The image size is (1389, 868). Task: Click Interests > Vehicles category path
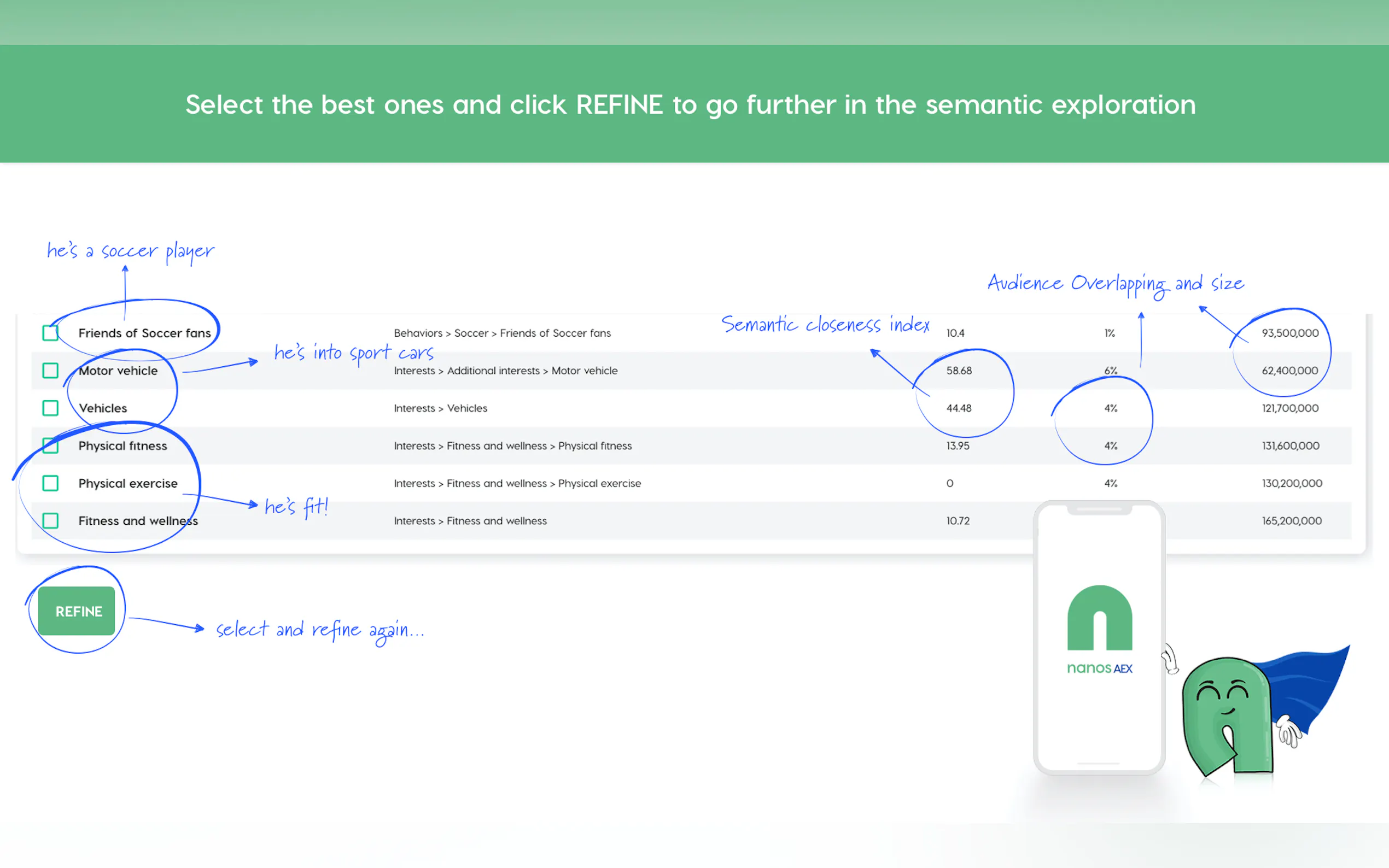pyautogui.click(x=440, y=408)
